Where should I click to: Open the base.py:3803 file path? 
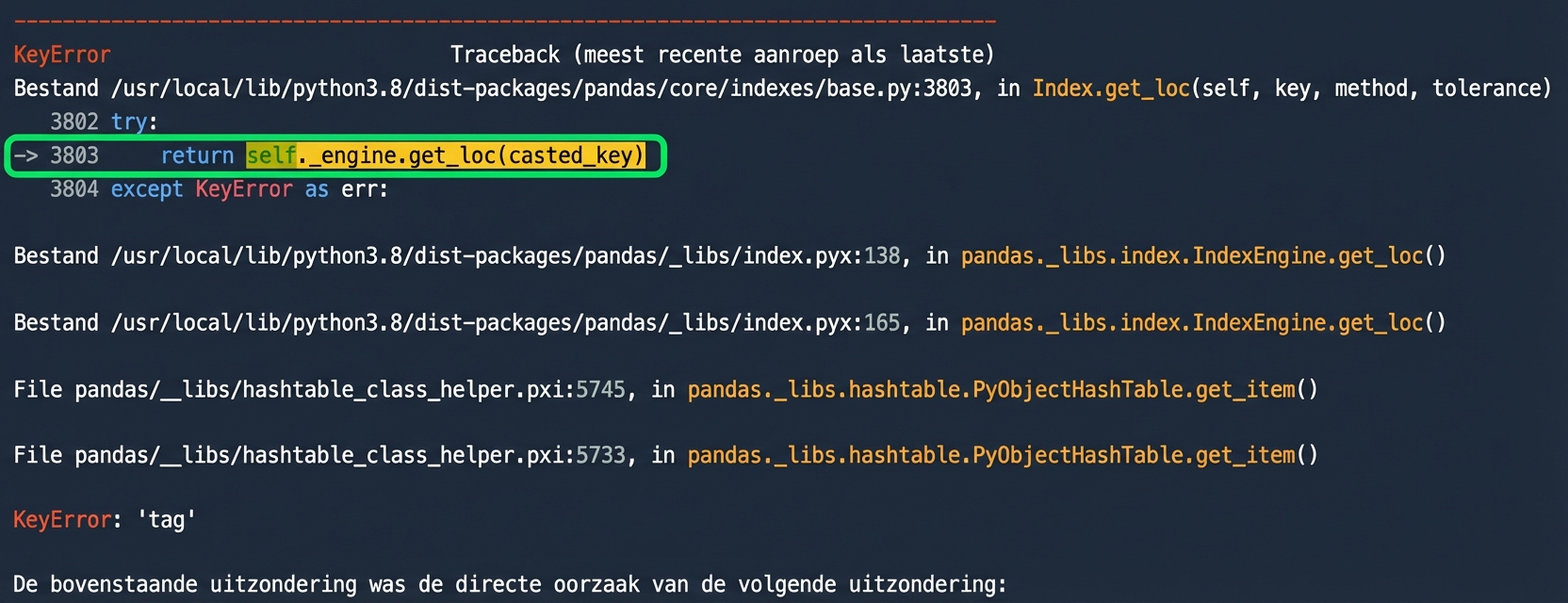(541, 89)
